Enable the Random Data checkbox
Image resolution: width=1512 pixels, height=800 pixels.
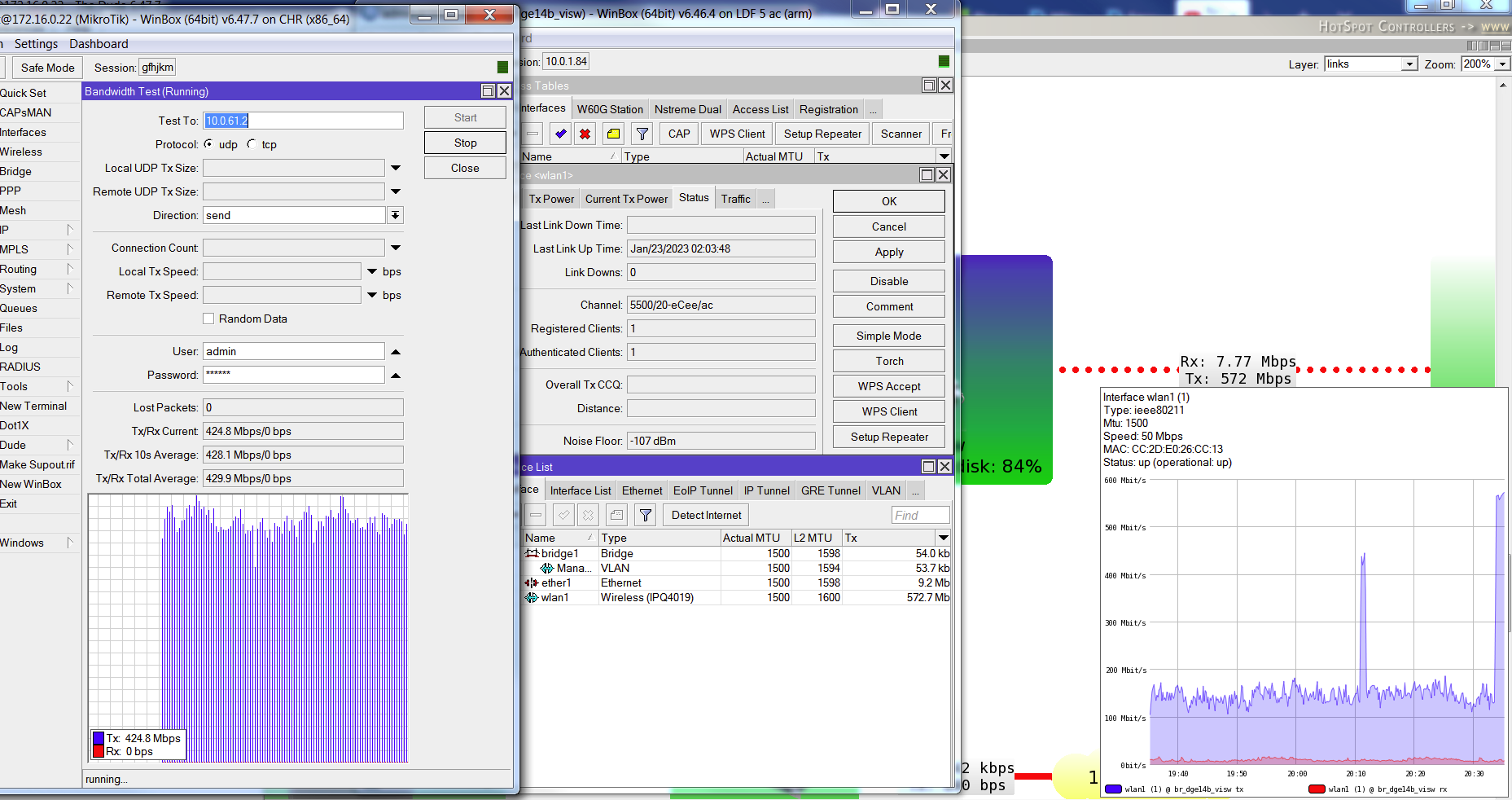coord(208,319)
